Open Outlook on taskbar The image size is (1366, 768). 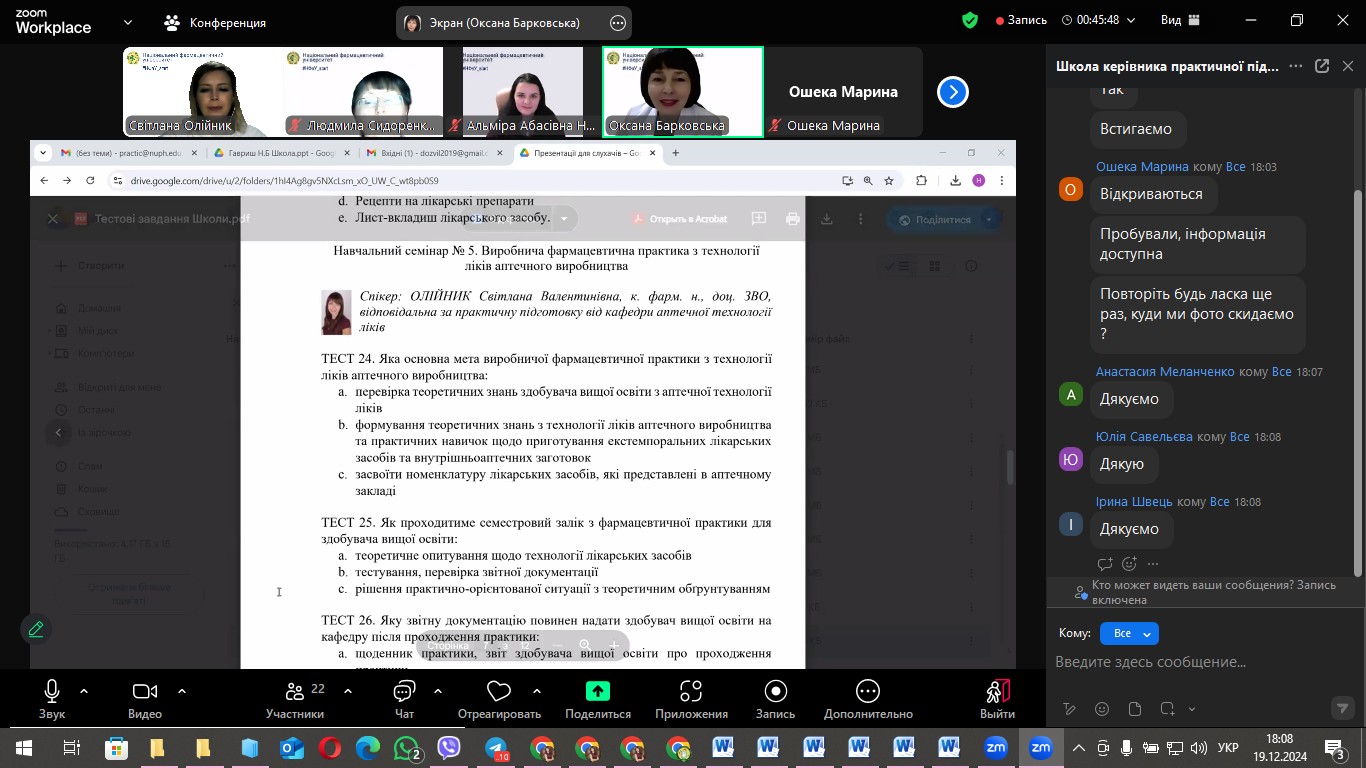[292, 747]
